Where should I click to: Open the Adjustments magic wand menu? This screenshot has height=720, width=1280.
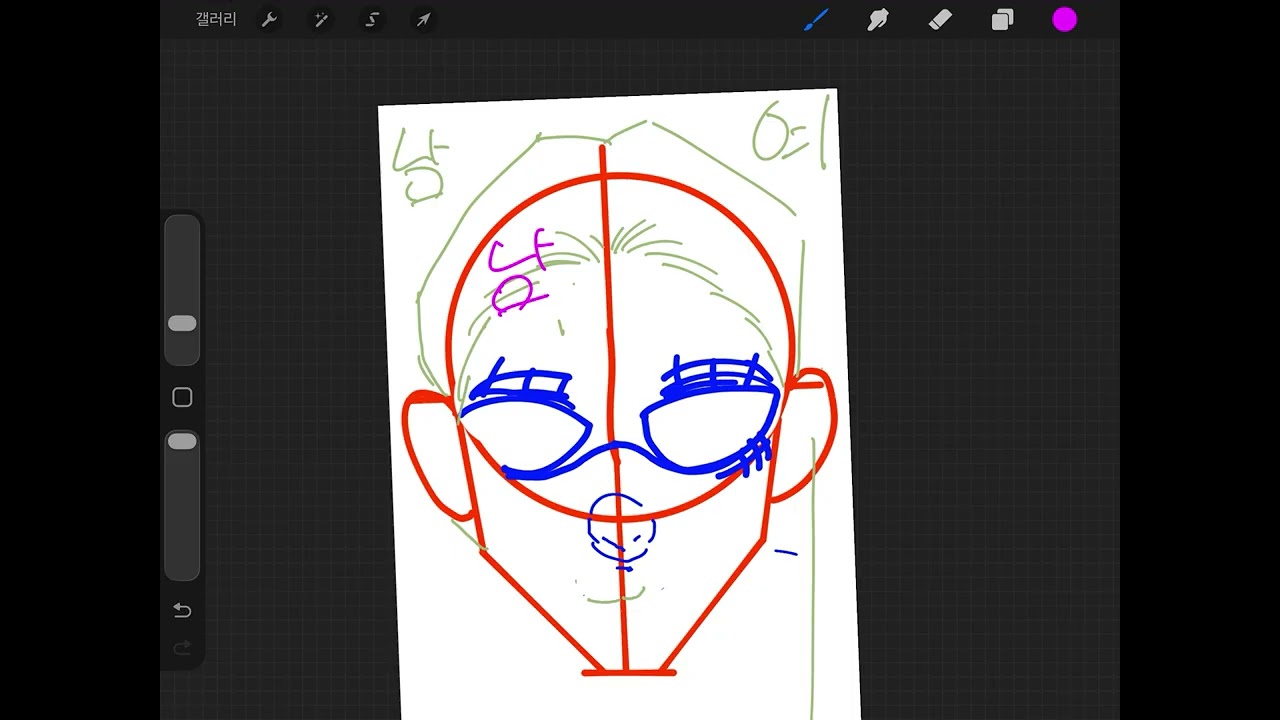(321, 20)
